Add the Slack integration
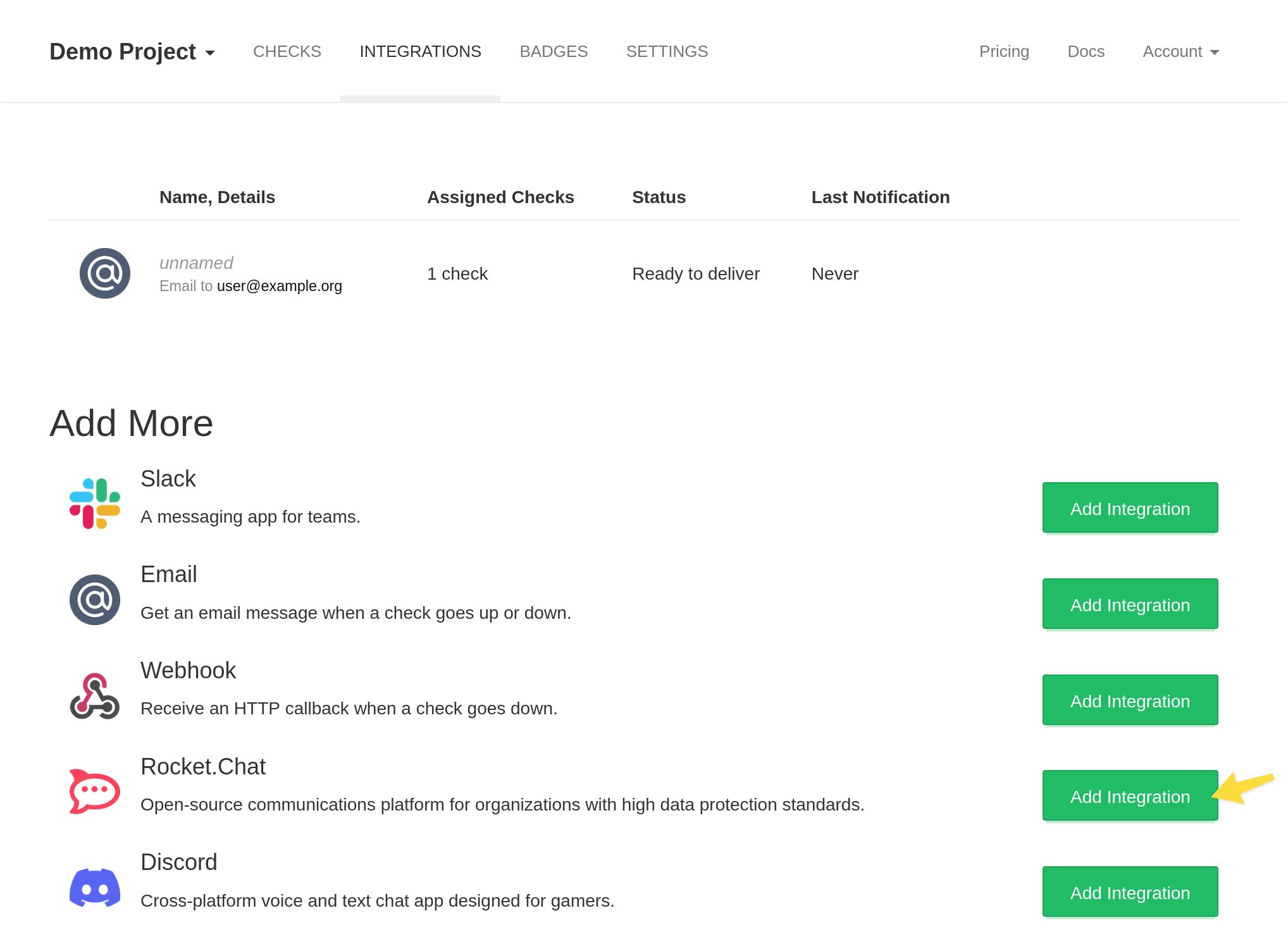 (x=1129, y=508)
